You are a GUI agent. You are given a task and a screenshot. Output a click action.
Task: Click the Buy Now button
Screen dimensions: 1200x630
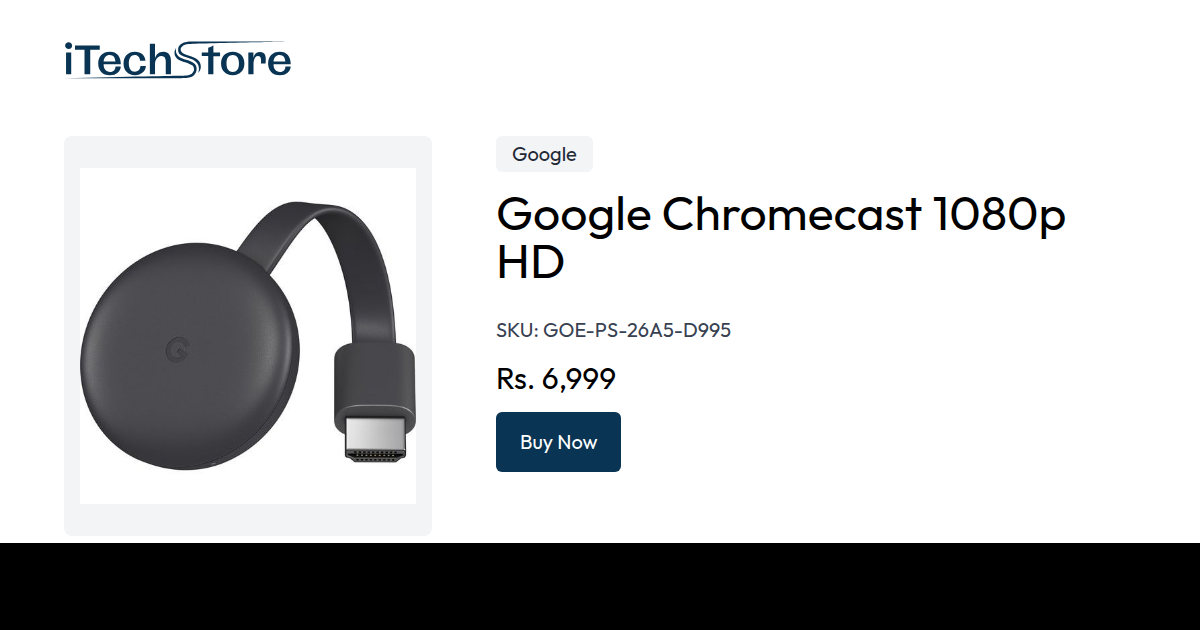click(558, 442)
